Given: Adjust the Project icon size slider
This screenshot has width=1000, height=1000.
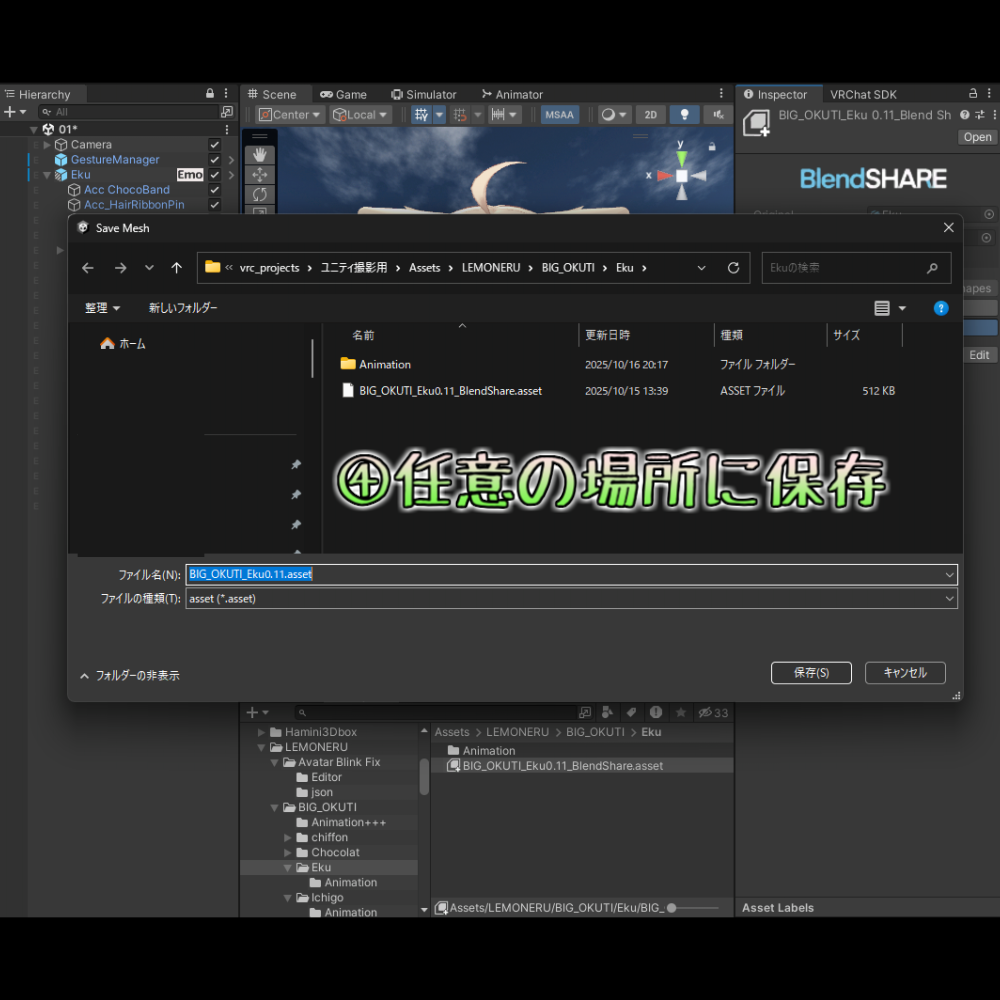Looking at the screenshot, I should tap(693, 908).
